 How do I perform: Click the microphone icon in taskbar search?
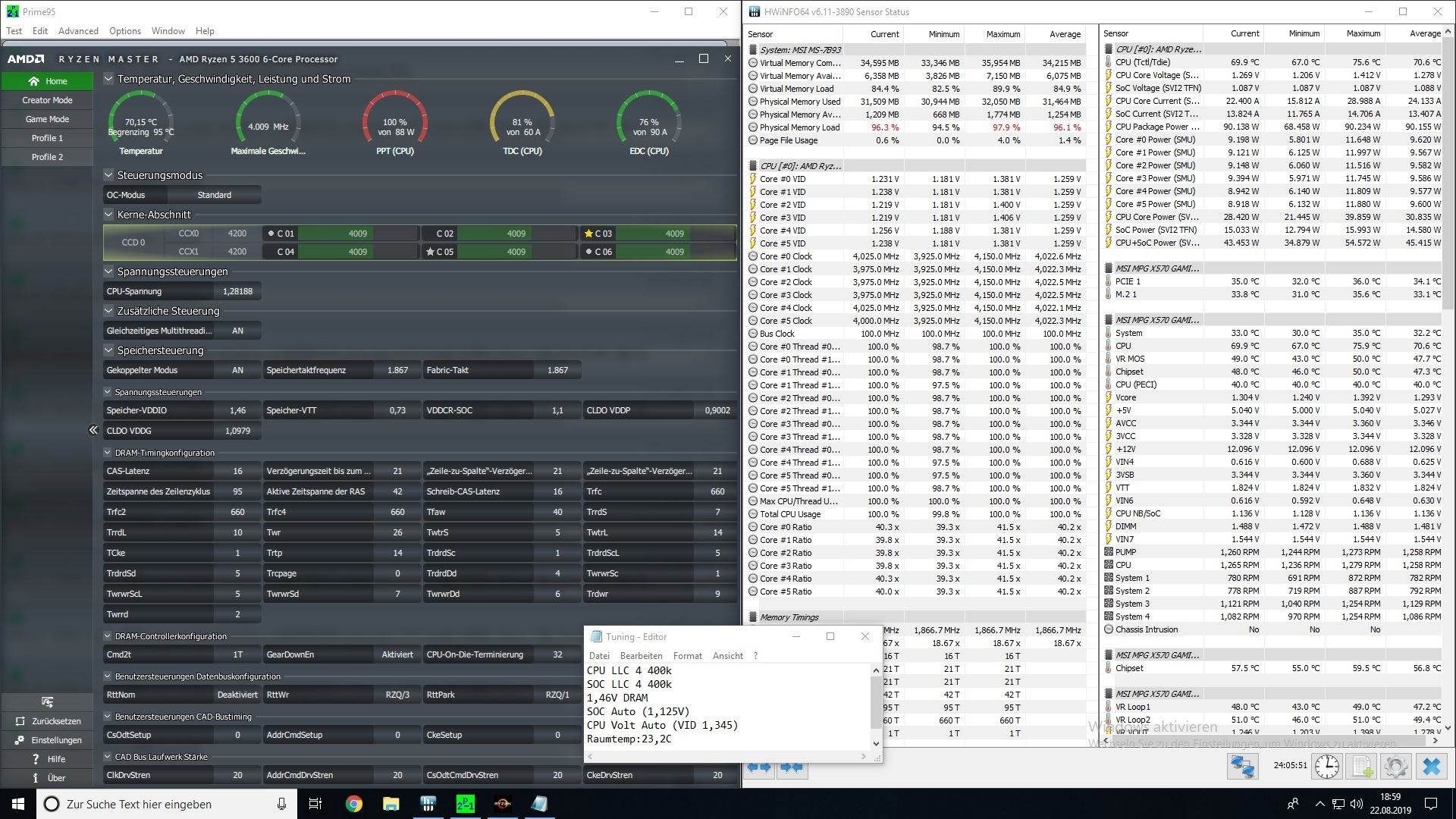[281, 804]
